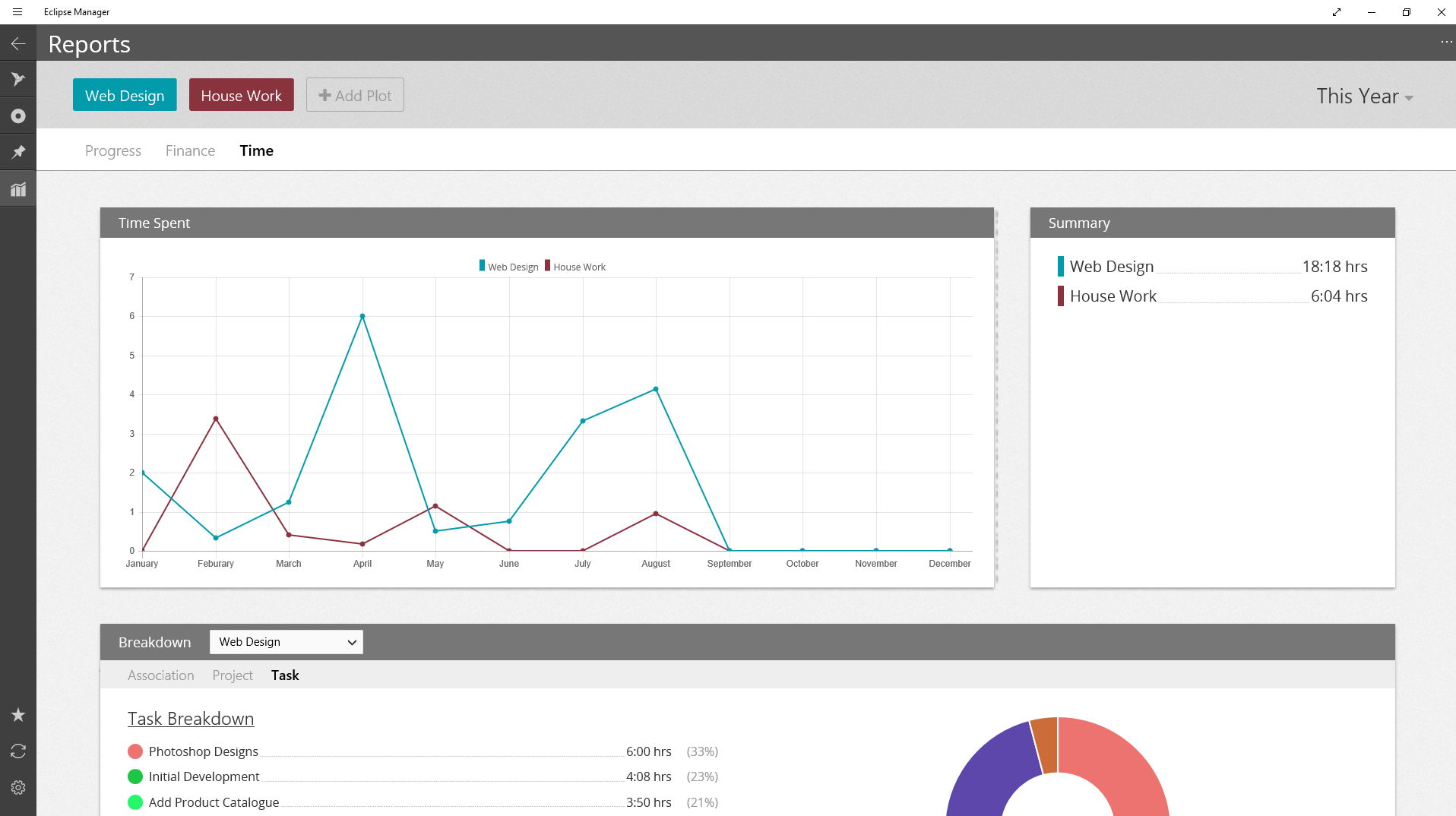This screenshot has width=1456, height=816.
Task: Click Photoshop Designs red color swatch
Action: tap(135, 751)
